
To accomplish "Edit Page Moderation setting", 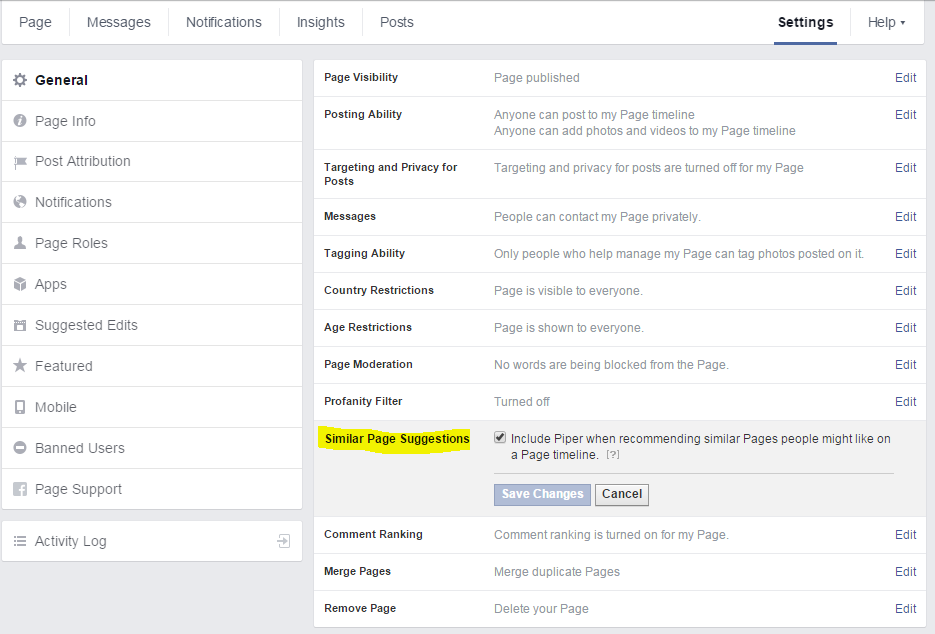I will tap(905, 364).
